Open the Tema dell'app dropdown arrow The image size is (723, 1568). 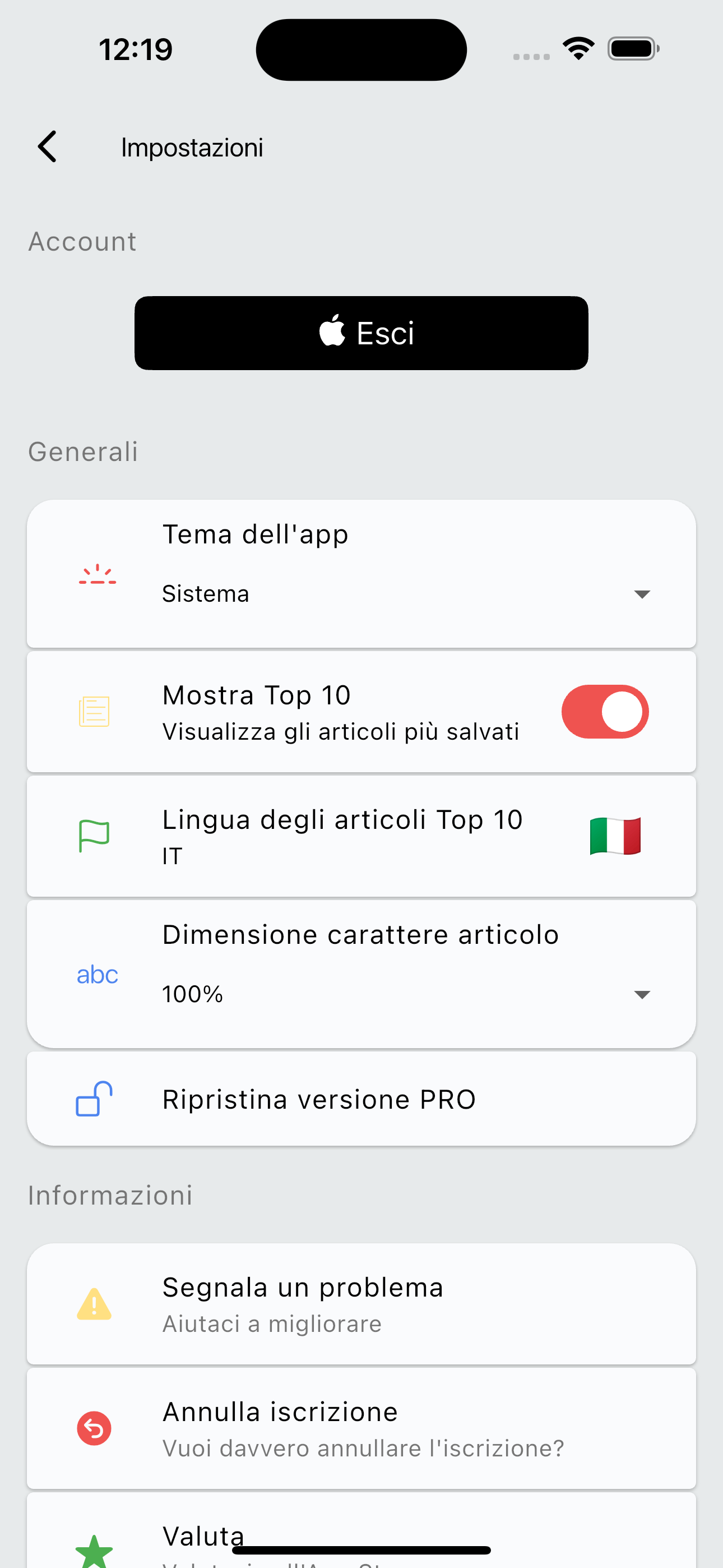pos(642,594)
